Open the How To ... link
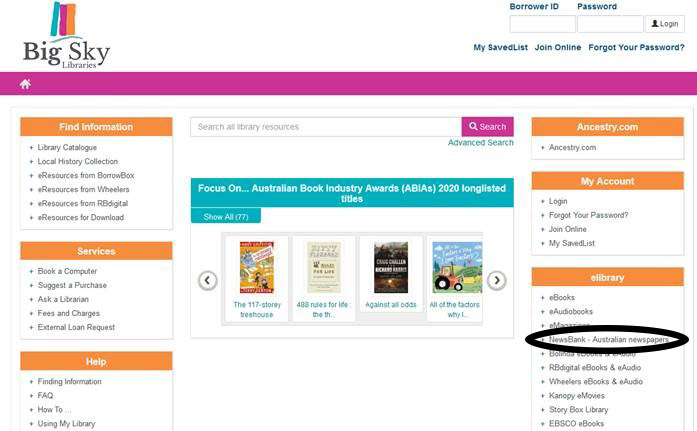 [54, 410]
